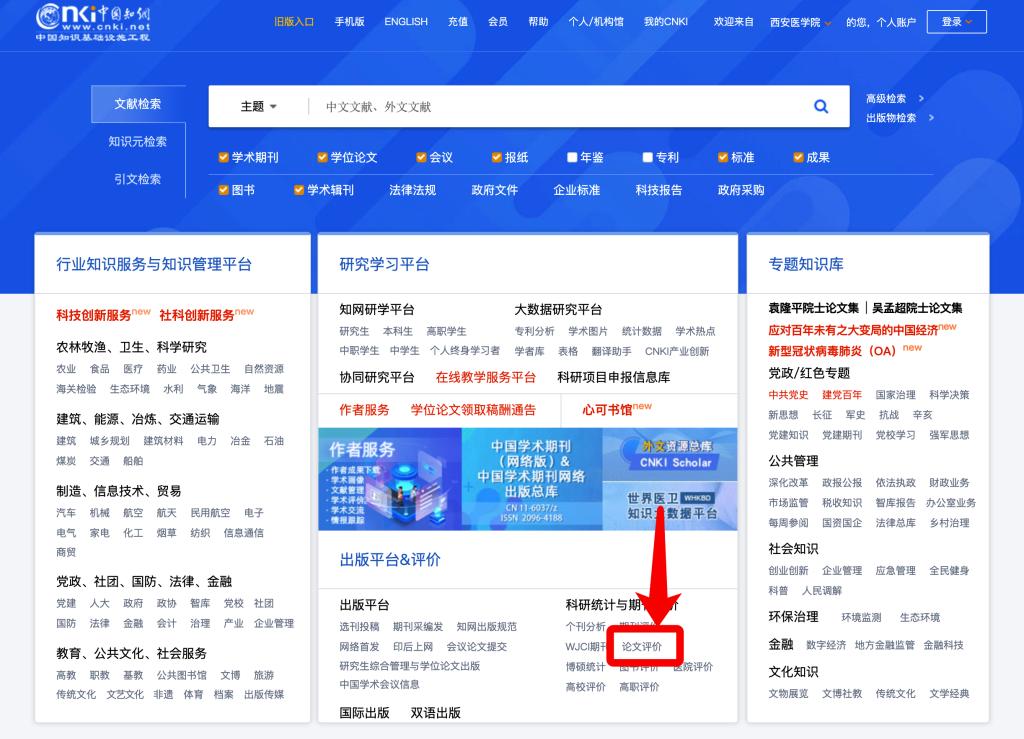Uncheck the 报纸 checkbox

(x=496, y=157)
